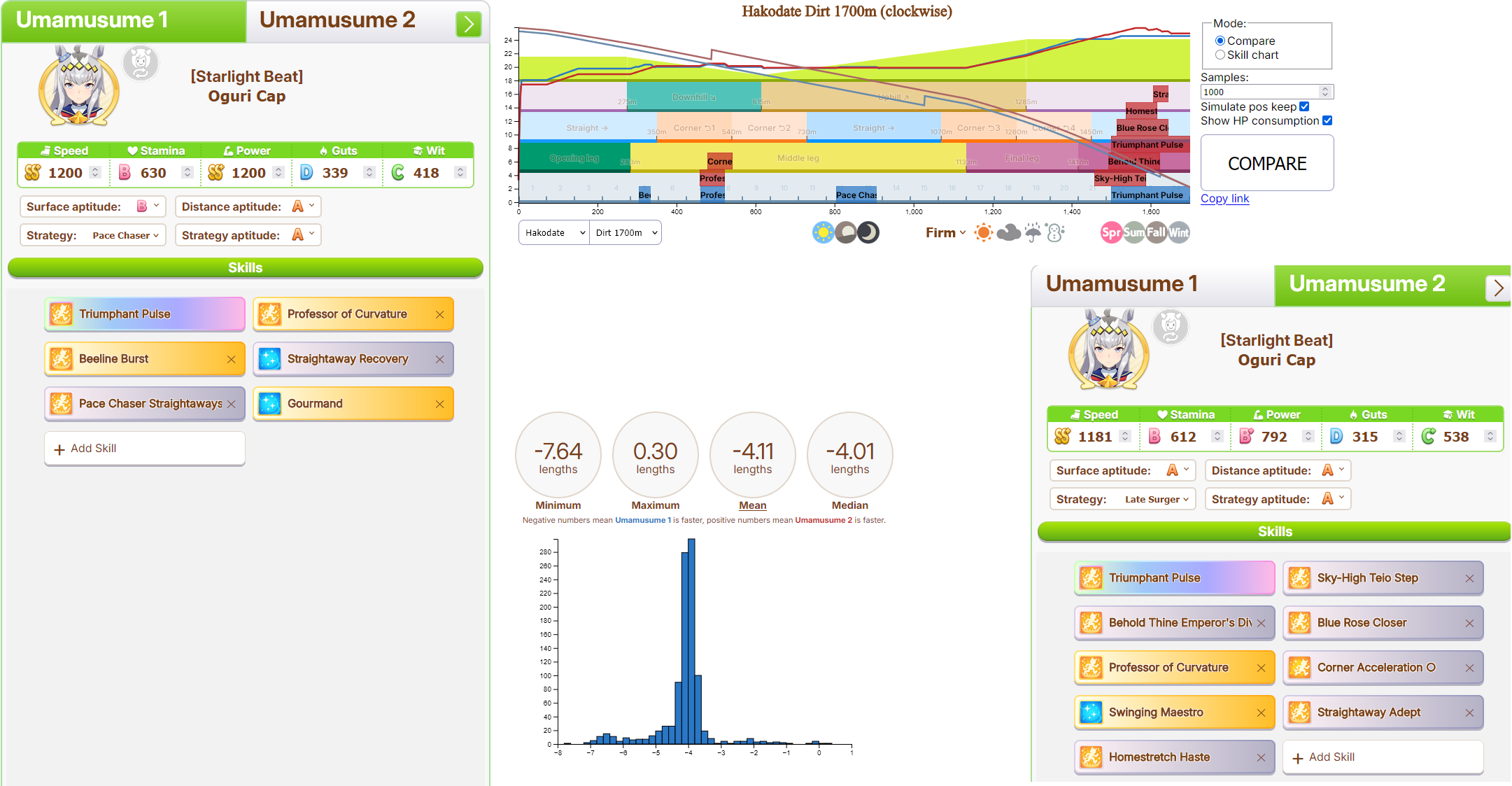Viewport: 1512px width, 786px height.
Task: Remove Blue Rose Closer skill
Action: pos(1469,623)
